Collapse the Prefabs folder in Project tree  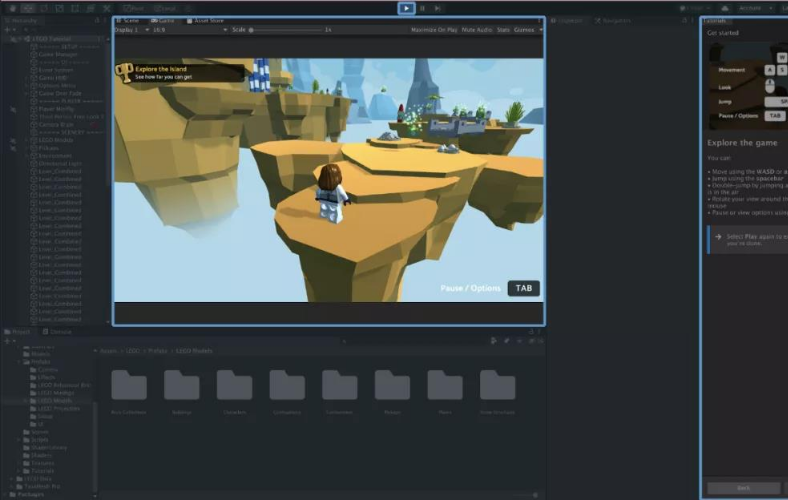pyautogui.click(x=19, y=362)
